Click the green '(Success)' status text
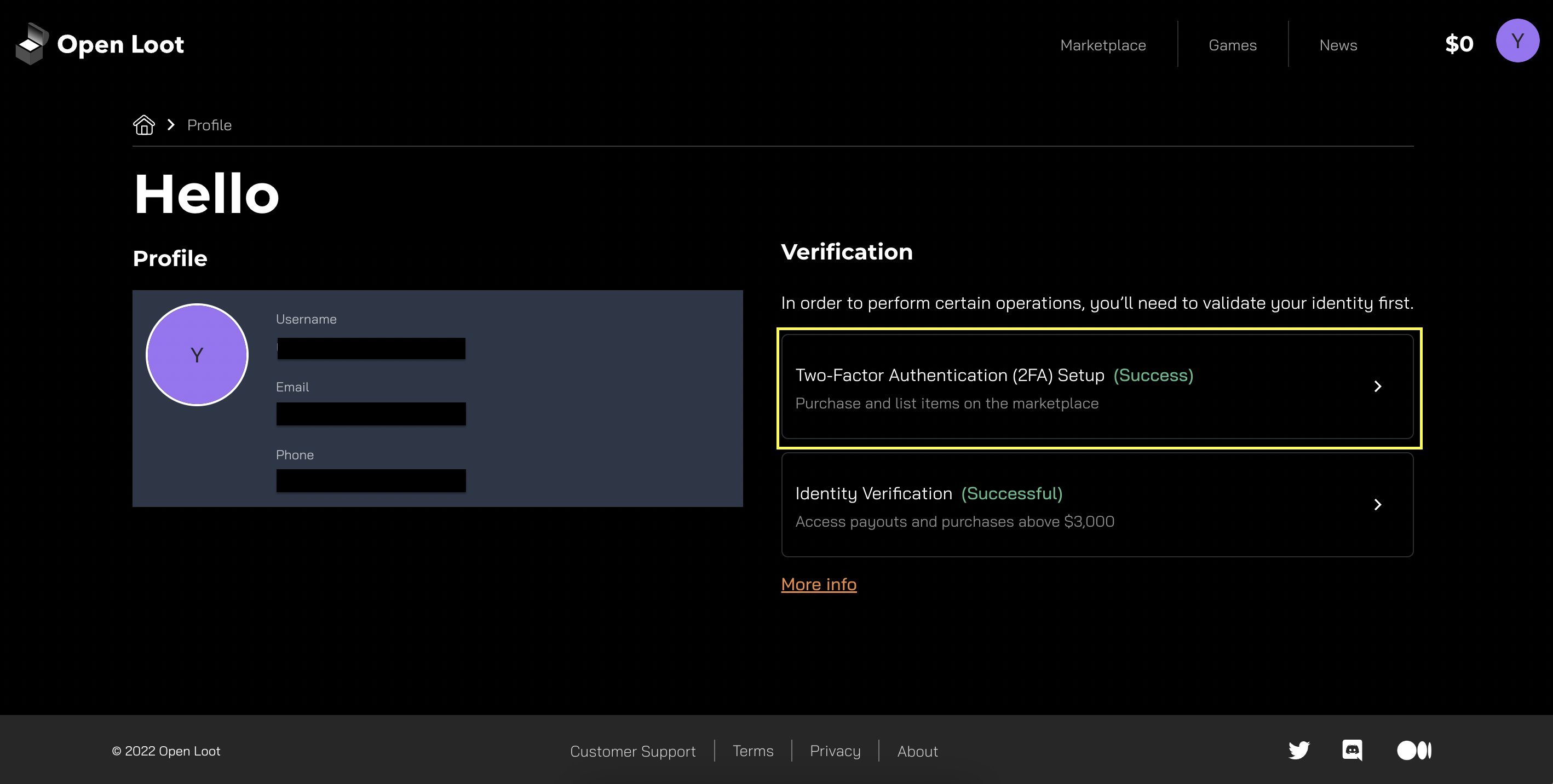This screenshot has width=1553, height=784. [1153, 375]
